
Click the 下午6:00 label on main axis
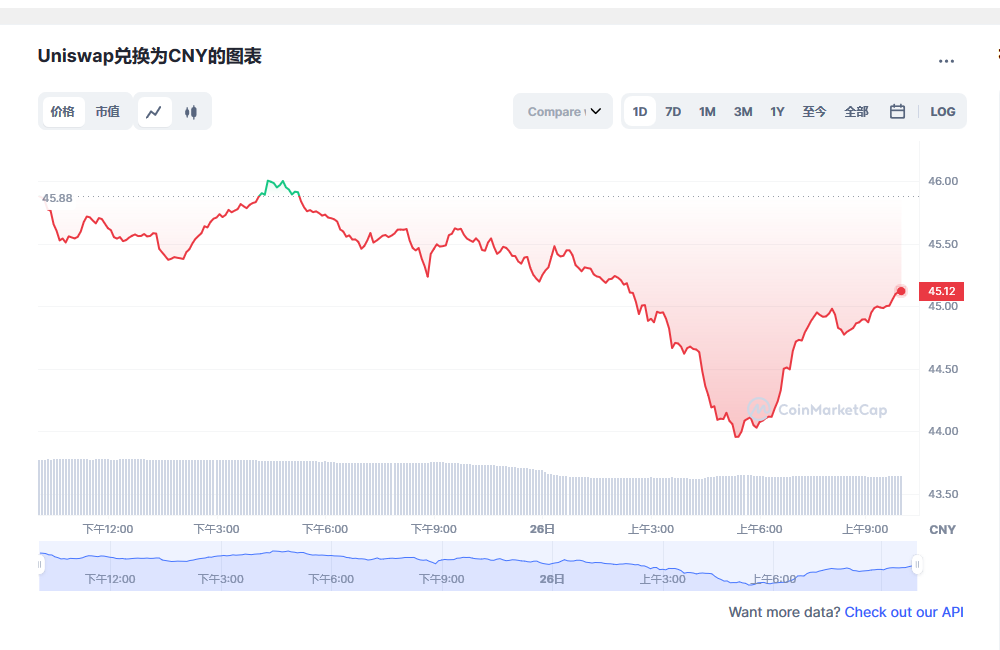tap(325, 529)
